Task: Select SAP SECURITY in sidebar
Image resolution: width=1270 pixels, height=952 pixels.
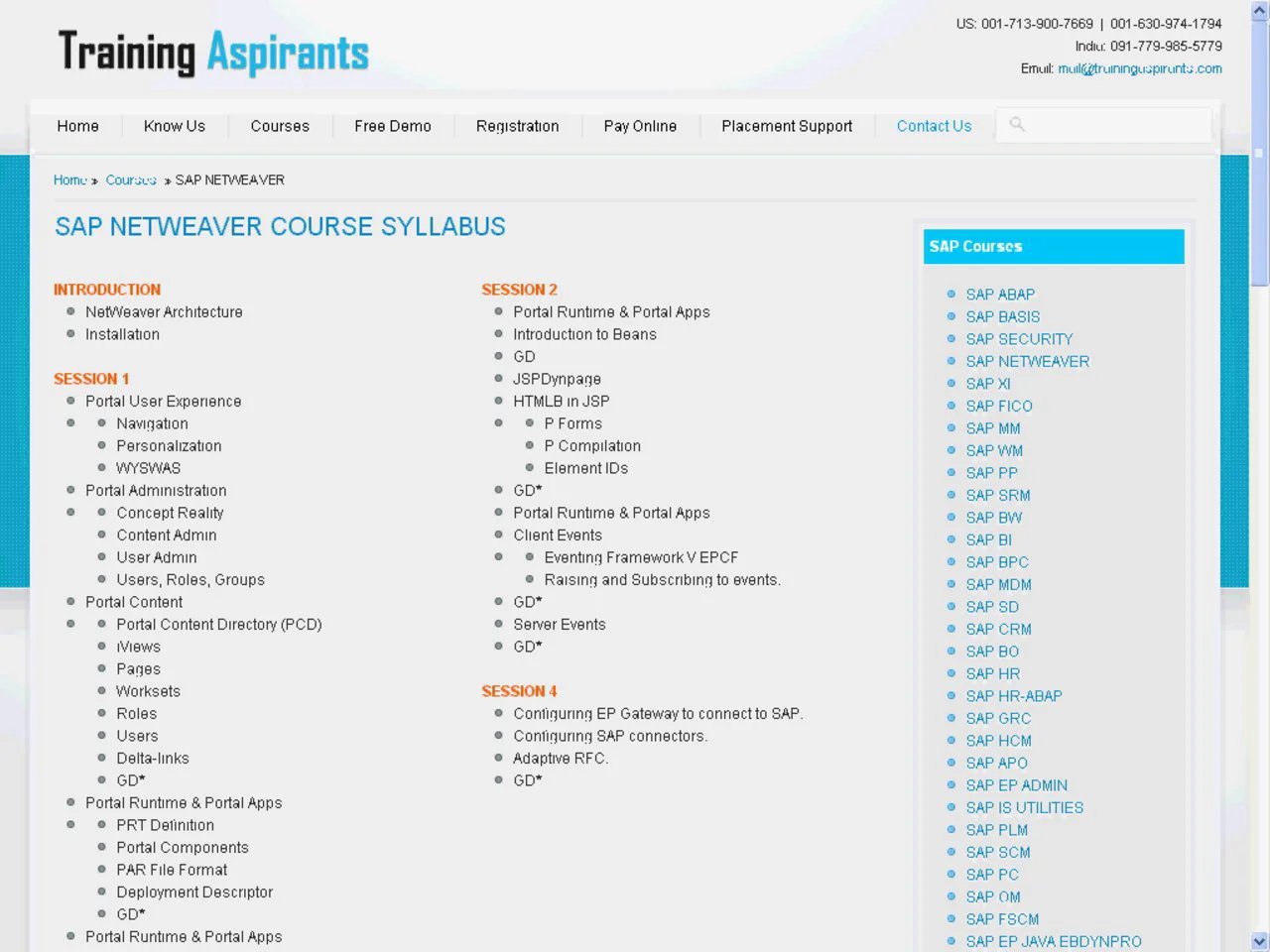Action: [x=1019, y=339]
